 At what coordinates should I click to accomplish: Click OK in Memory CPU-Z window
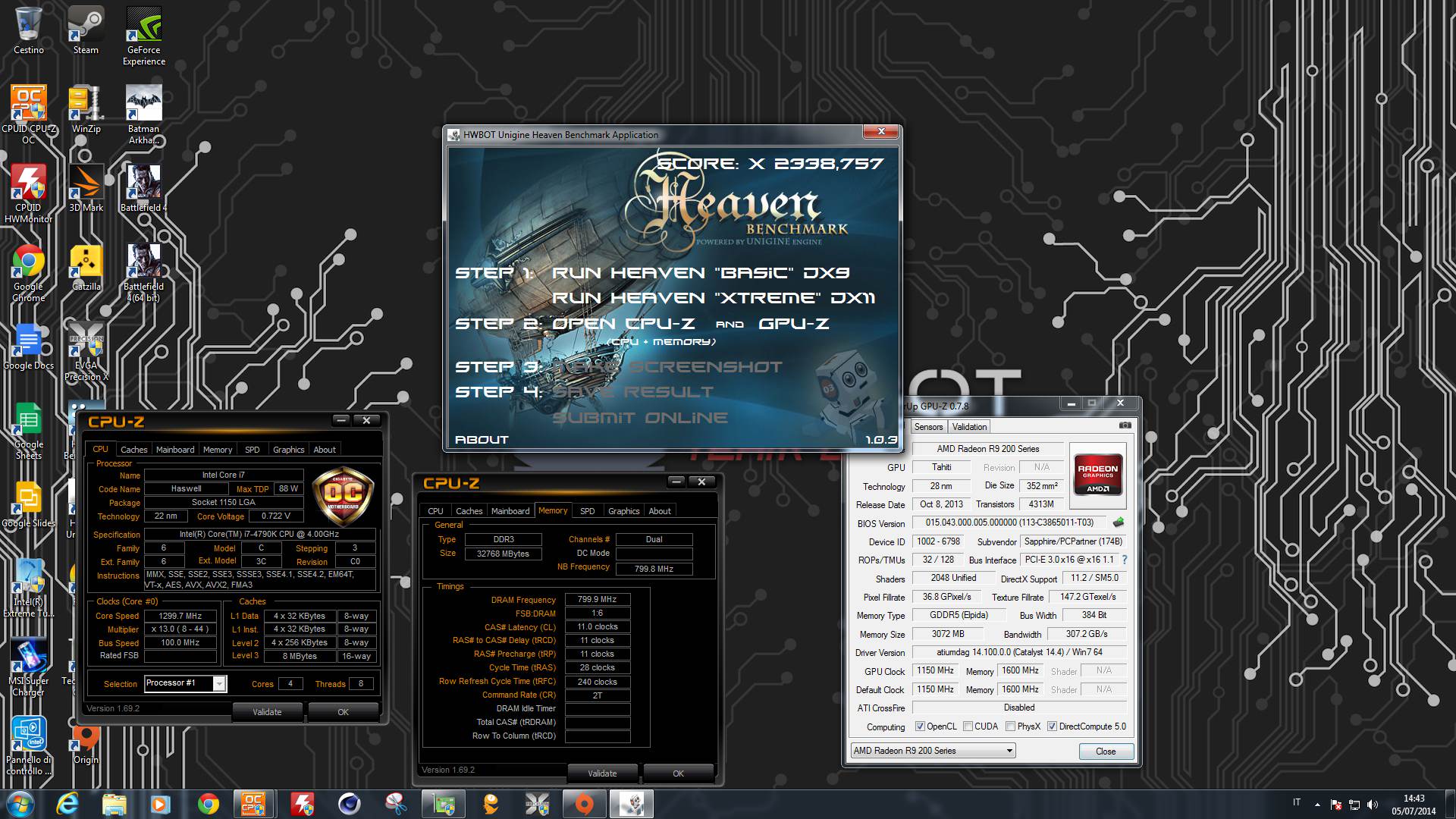678,773
